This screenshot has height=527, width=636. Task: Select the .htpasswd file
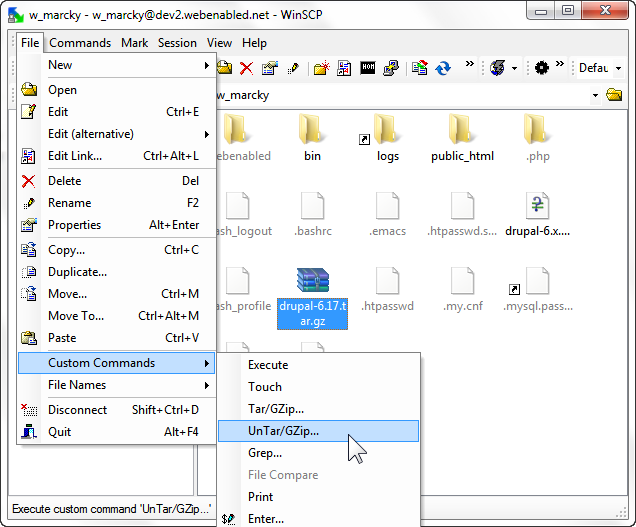(x=387, y=289)
